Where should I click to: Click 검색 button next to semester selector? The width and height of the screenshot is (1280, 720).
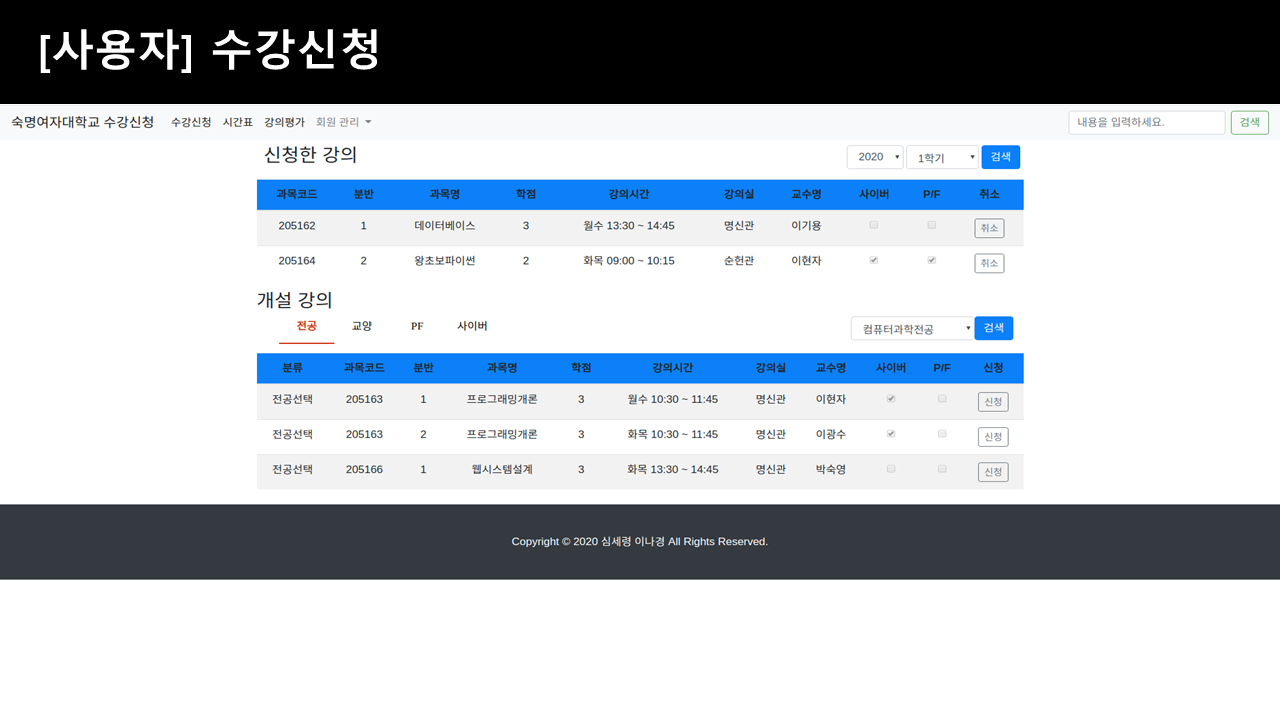(1000, 157)
